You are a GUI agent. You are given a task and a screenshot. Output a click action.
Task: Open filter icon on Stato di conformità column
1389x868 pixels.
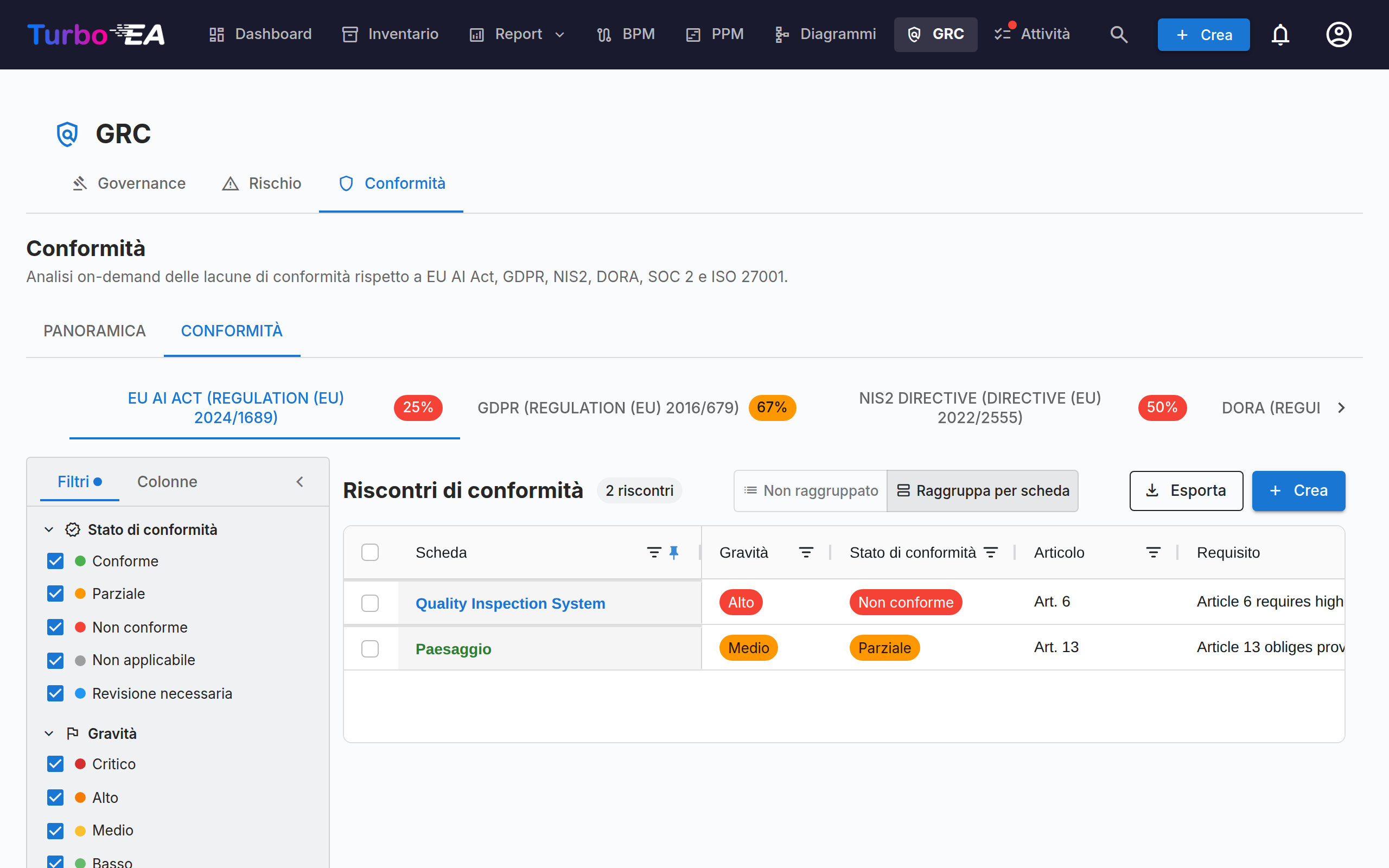991,552
